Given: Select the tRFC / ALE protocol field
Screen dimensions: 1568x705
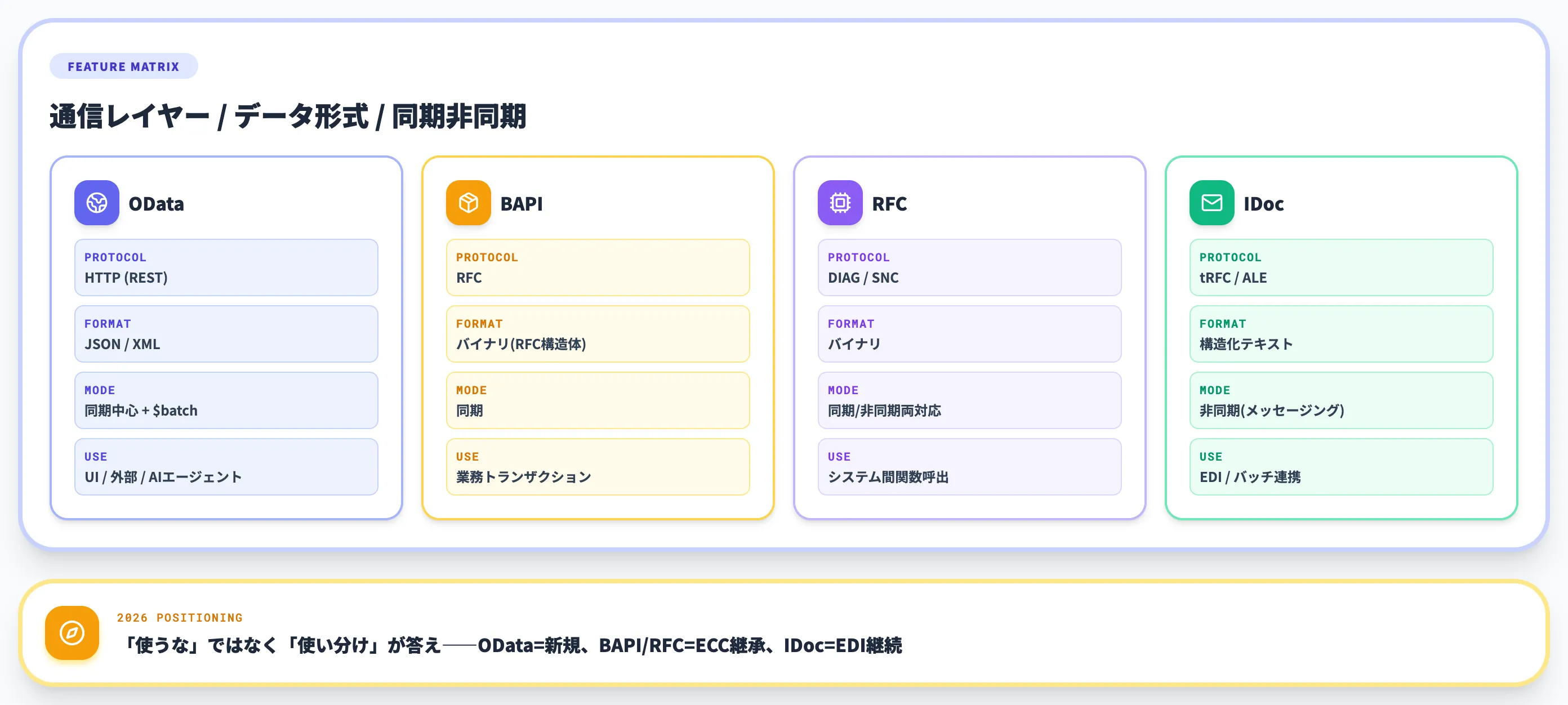Looking at the screenshot, I should 1342,267.
